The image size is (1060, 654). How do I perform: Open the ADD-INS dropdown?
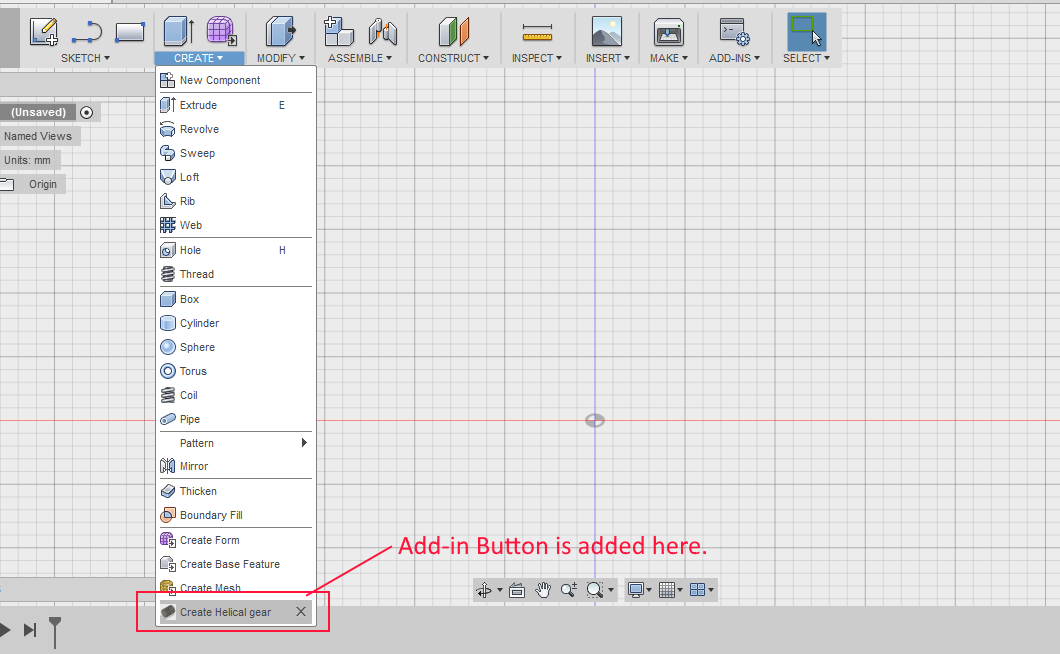(734, 58)
